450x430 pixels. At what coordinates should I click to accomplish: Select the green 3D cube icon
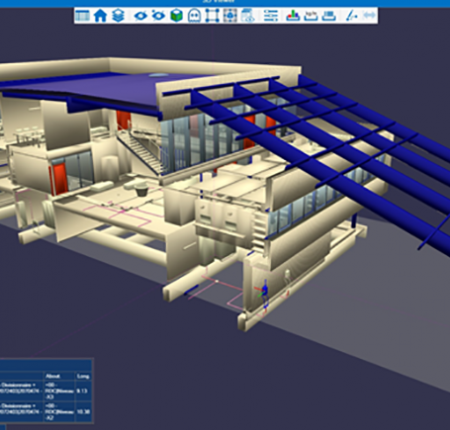point(176,15)
